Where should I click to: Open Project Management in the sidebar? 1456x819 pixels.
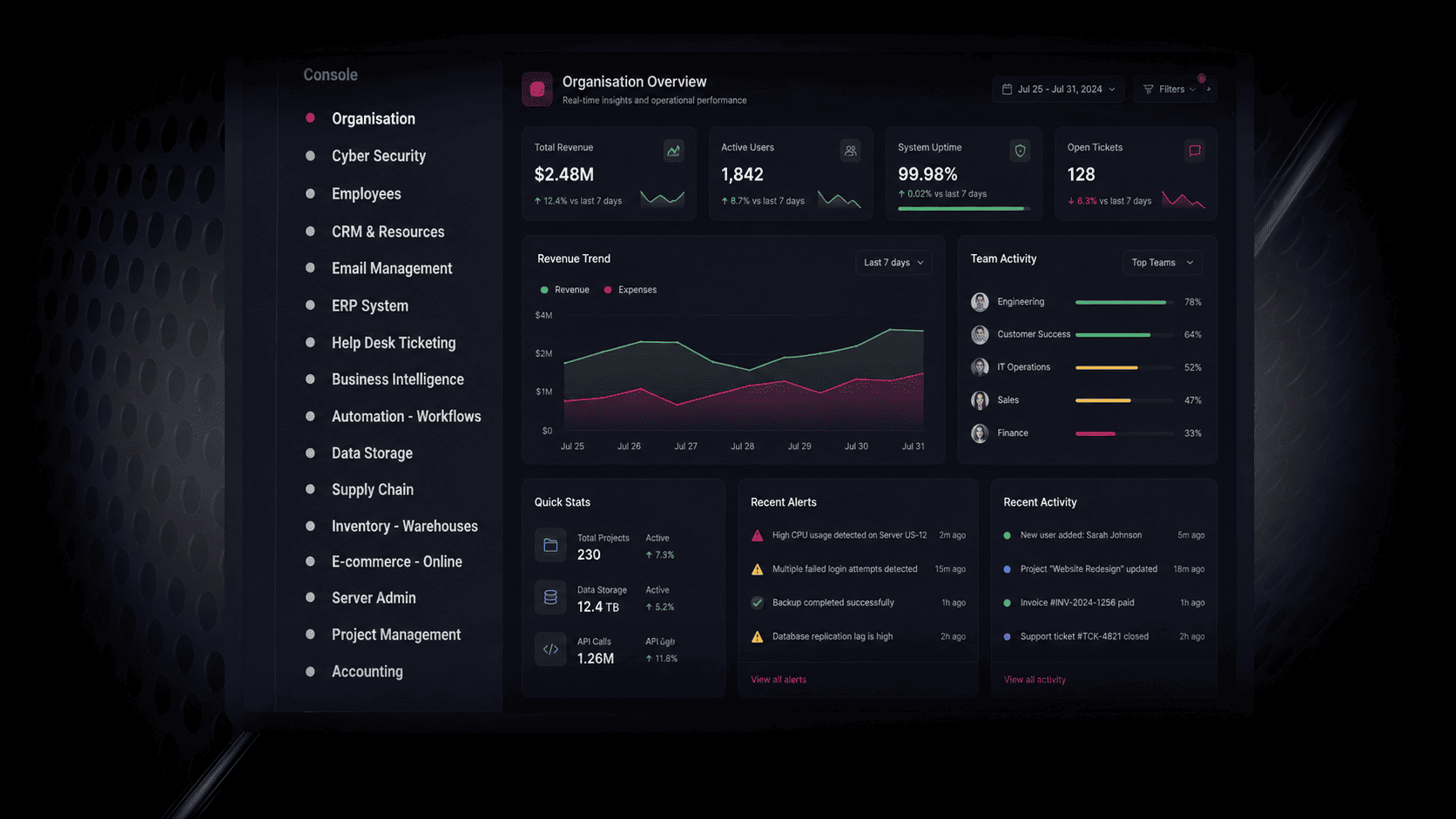pos(395,635)
